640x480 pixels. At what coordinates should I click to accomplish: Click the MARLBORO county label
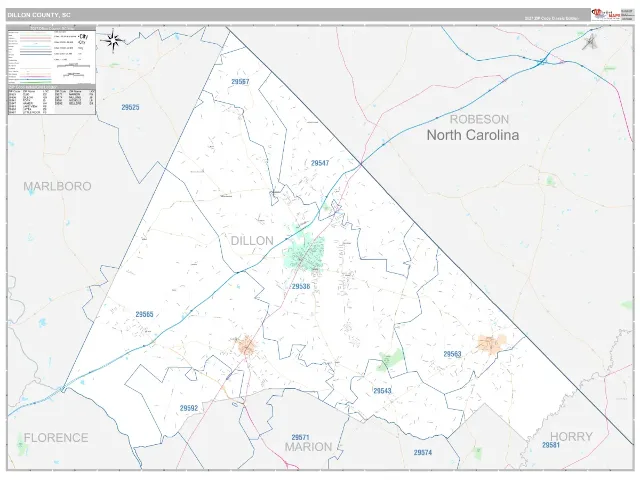coord(57,186)
